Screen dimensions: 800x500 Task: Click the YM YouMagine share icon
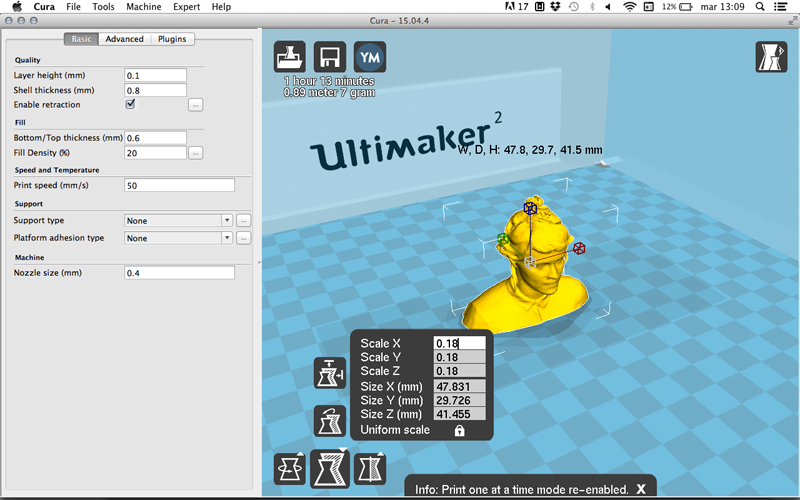coord(369,57)
